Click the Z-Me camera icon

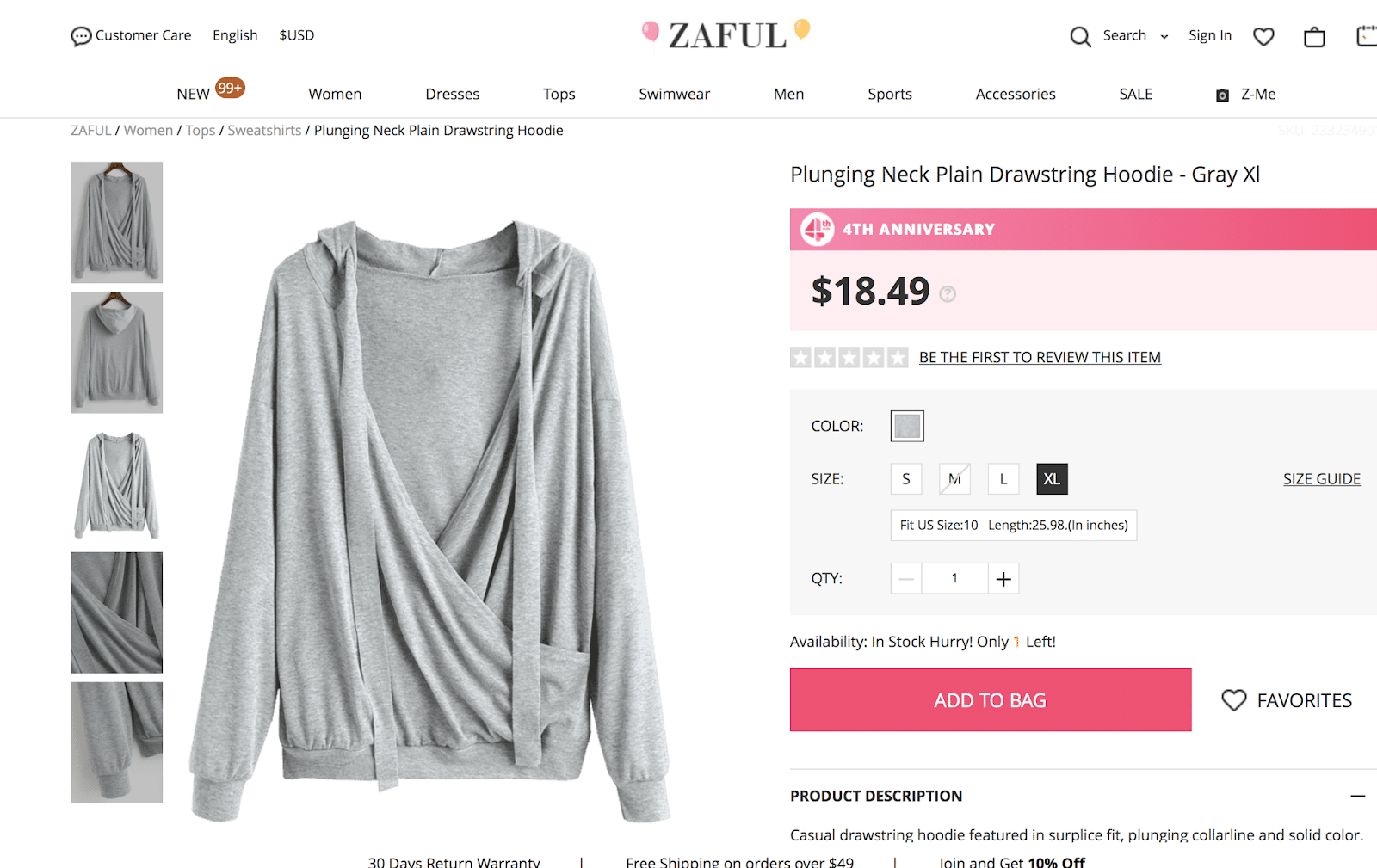pos(1222,95)
